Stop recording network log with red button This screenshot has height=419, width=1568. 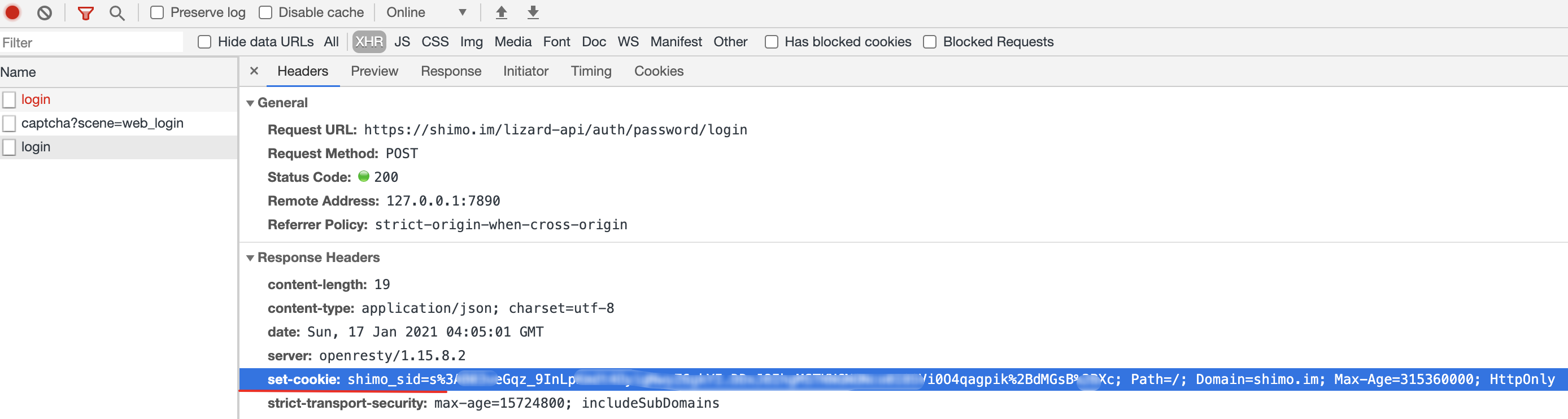pos(12,12)
